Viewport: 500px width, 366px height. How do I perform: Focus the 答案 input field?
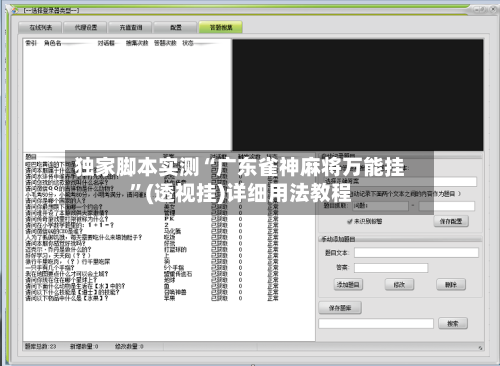pos(391,268)
